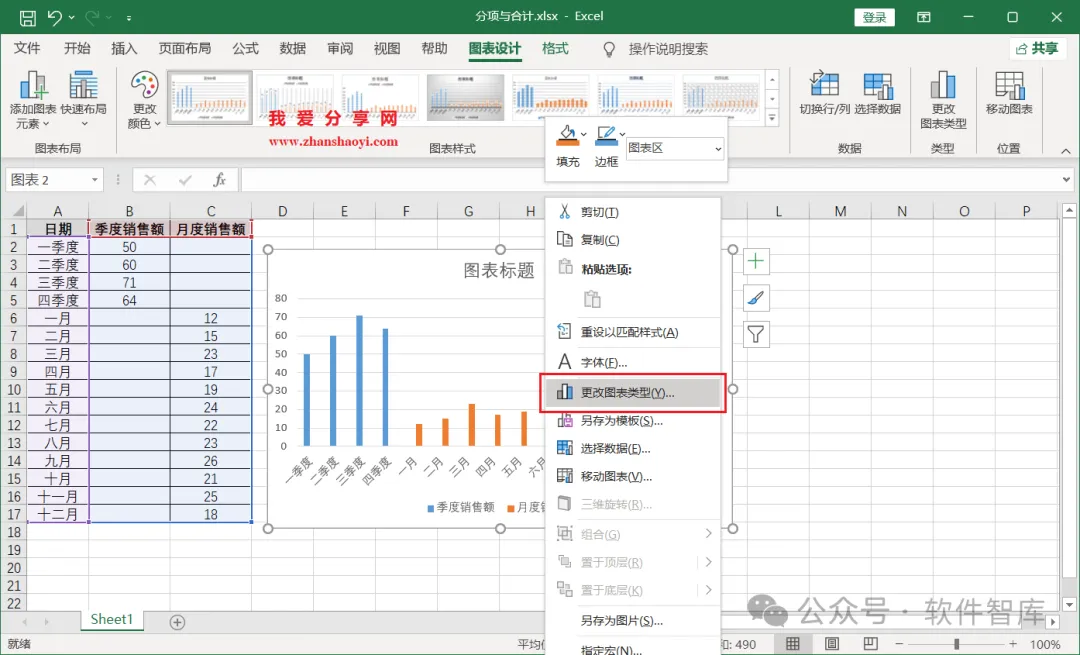Switch to Normal view icon in status bar

(793, 643)
